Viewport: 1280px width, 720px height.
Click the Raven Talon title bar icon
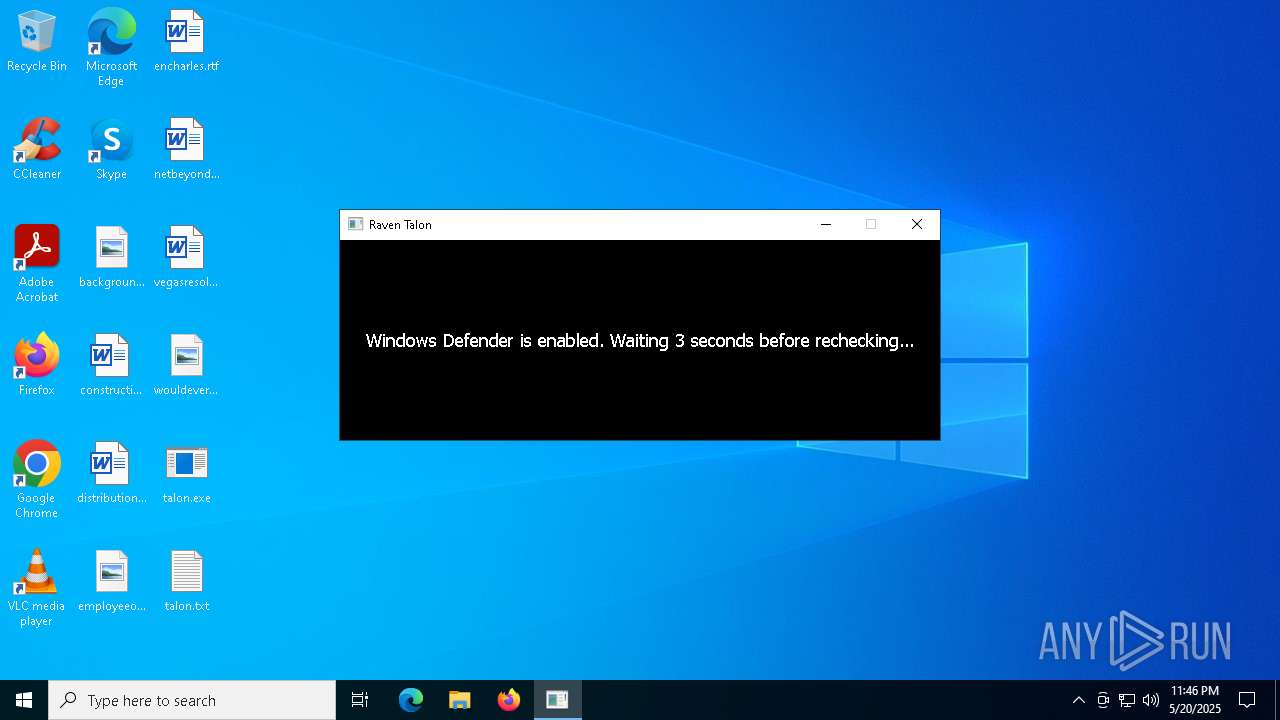coord(355,225)
